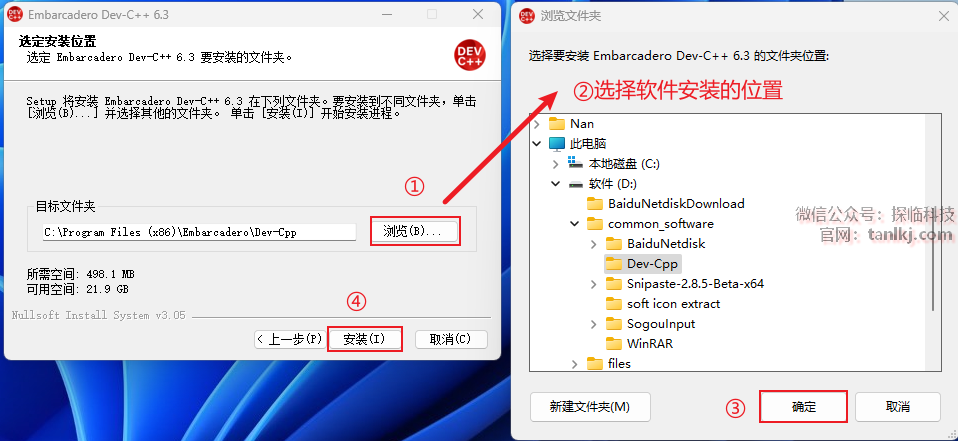958x441 pixels.
Task: Click 取消 in the browse folder dialog
Action: pyautogui.click(x=898, y=407)
